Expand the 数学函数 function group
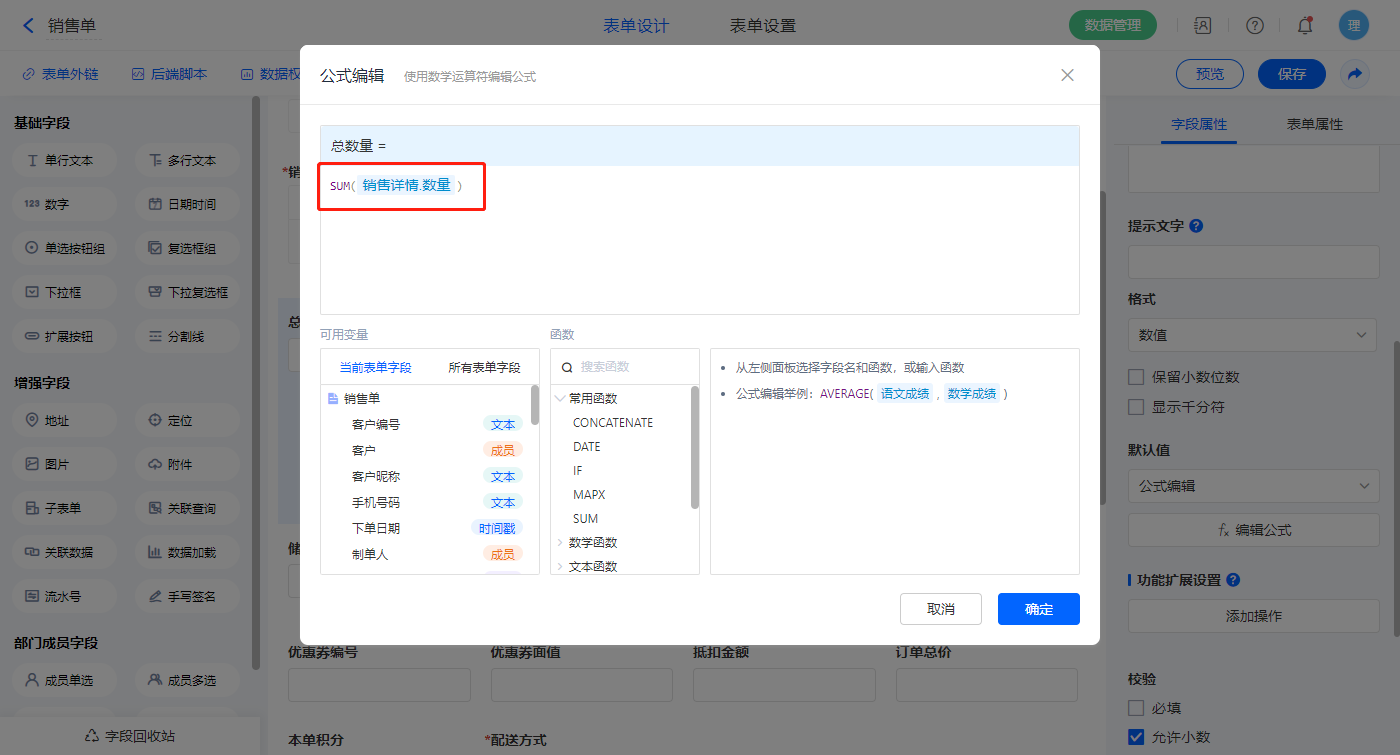 click(592, 542)
